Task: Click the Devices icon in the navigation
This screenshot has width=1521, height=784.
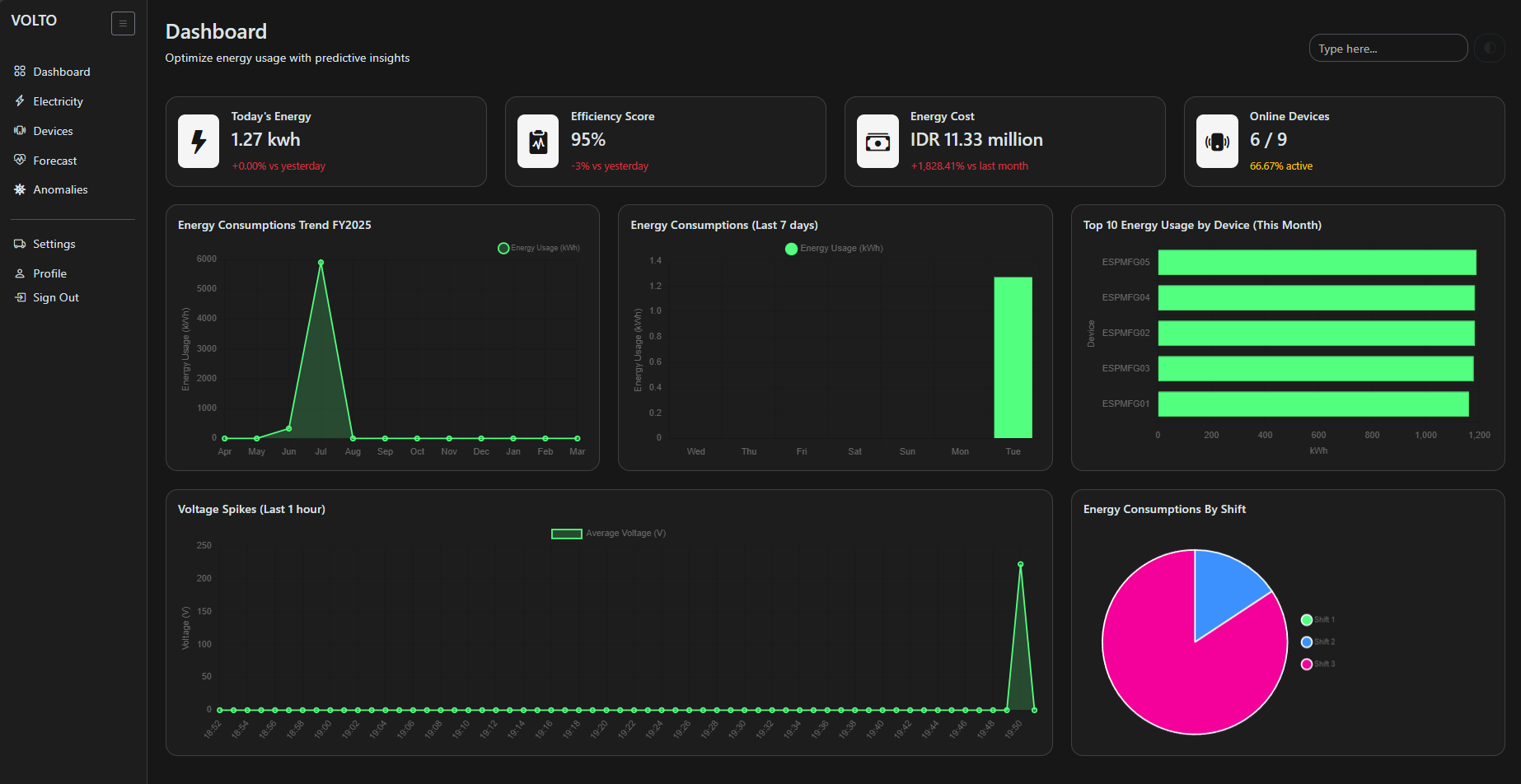Action: coord(19,130)
